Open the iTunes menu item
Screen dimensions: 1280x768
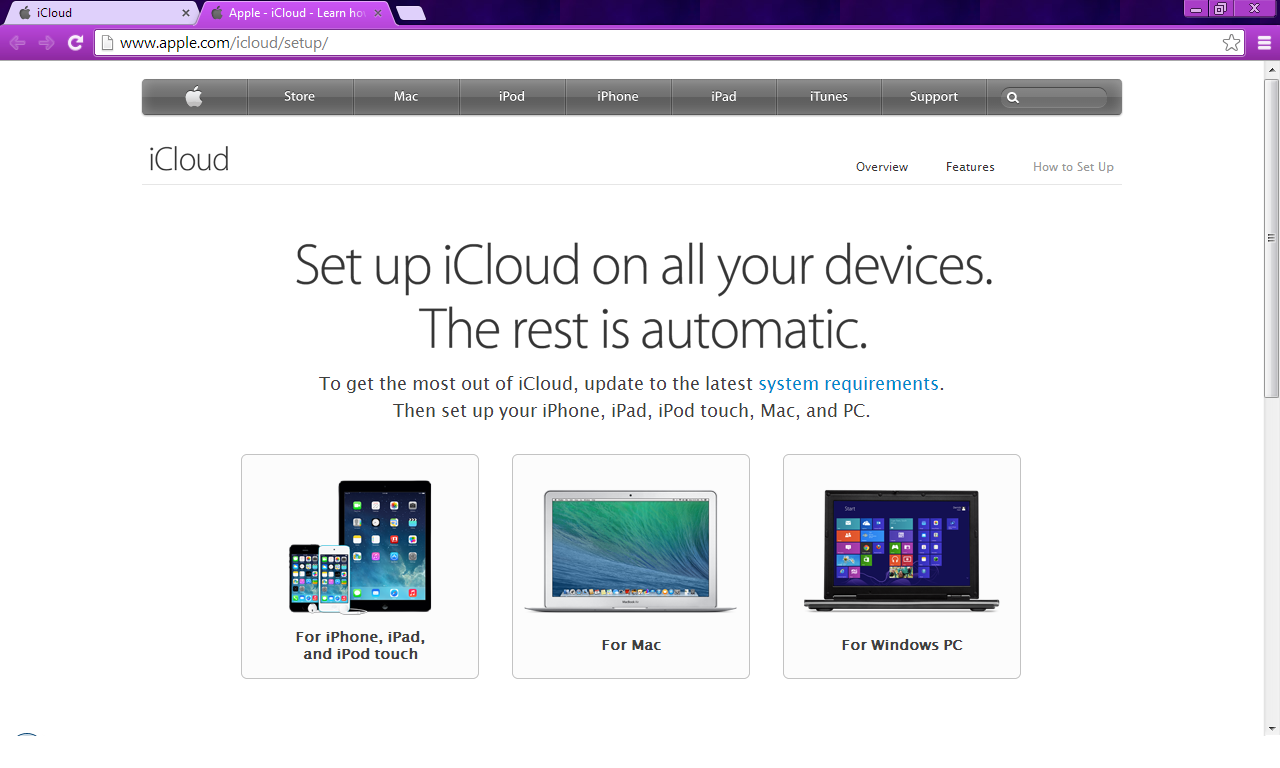click(x=829, y=97)
